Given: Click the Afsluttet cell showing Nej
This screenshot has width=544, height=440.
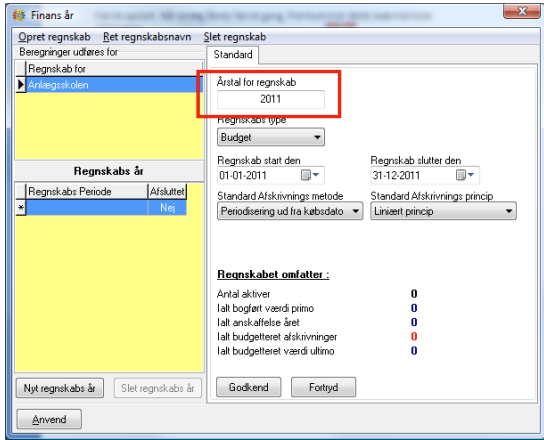Looking at the screenshot, I should click(167, 208).
